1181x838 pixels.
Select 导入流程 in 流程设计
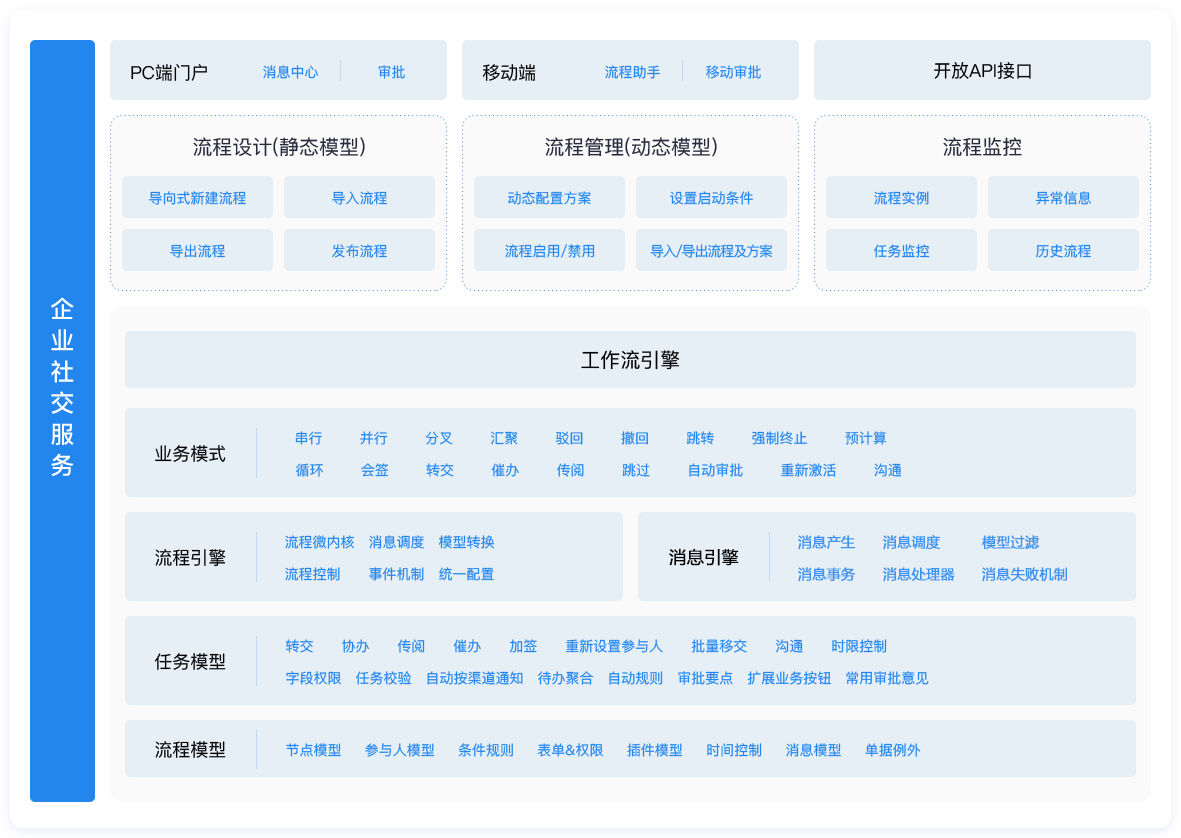pyautogui.click(x=360, y=197)
